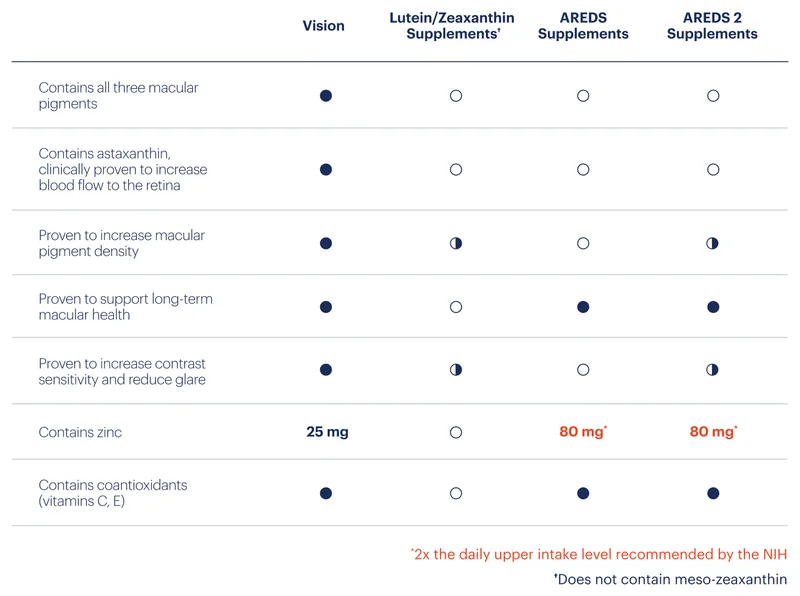Click half-filled circle for Lutein/Zeaxanthin pigment density
This screenshot has width=800, height=596.
point(456,243)
